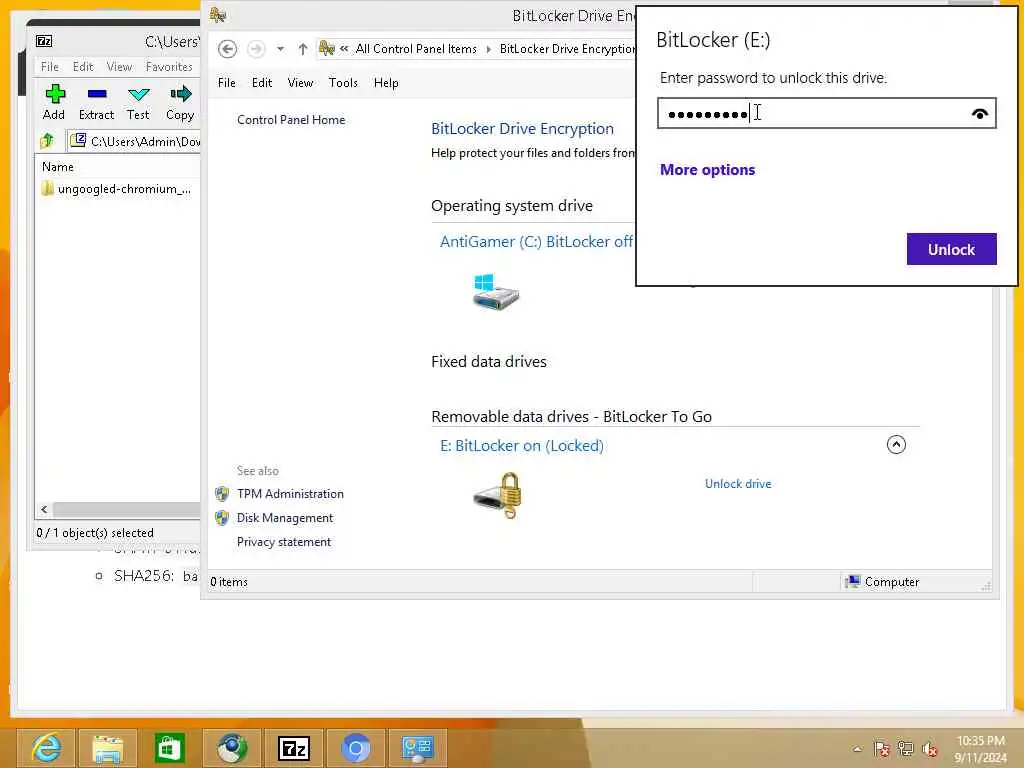The height and width of the screenshot is (768, 1024).
Task: Go up one level in Control Panel
Action: [302, 49]
